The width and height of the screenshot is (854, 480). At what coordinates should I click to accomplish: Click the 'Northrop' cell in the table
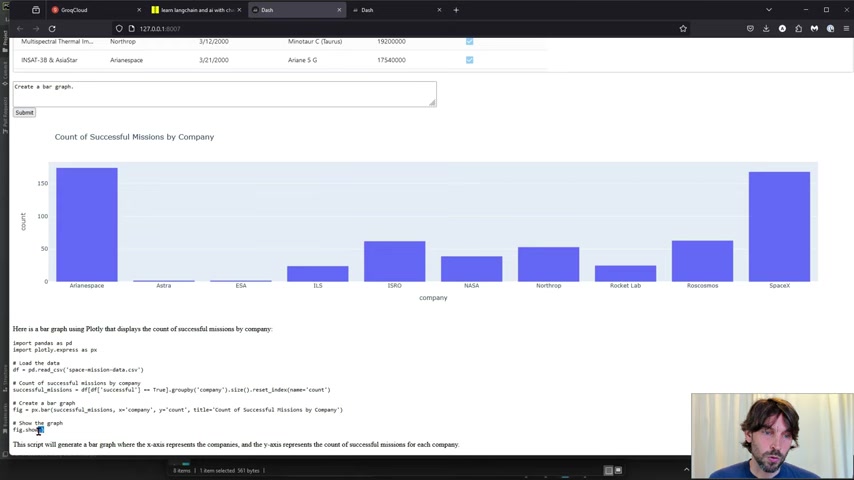(x=123, y=41)
